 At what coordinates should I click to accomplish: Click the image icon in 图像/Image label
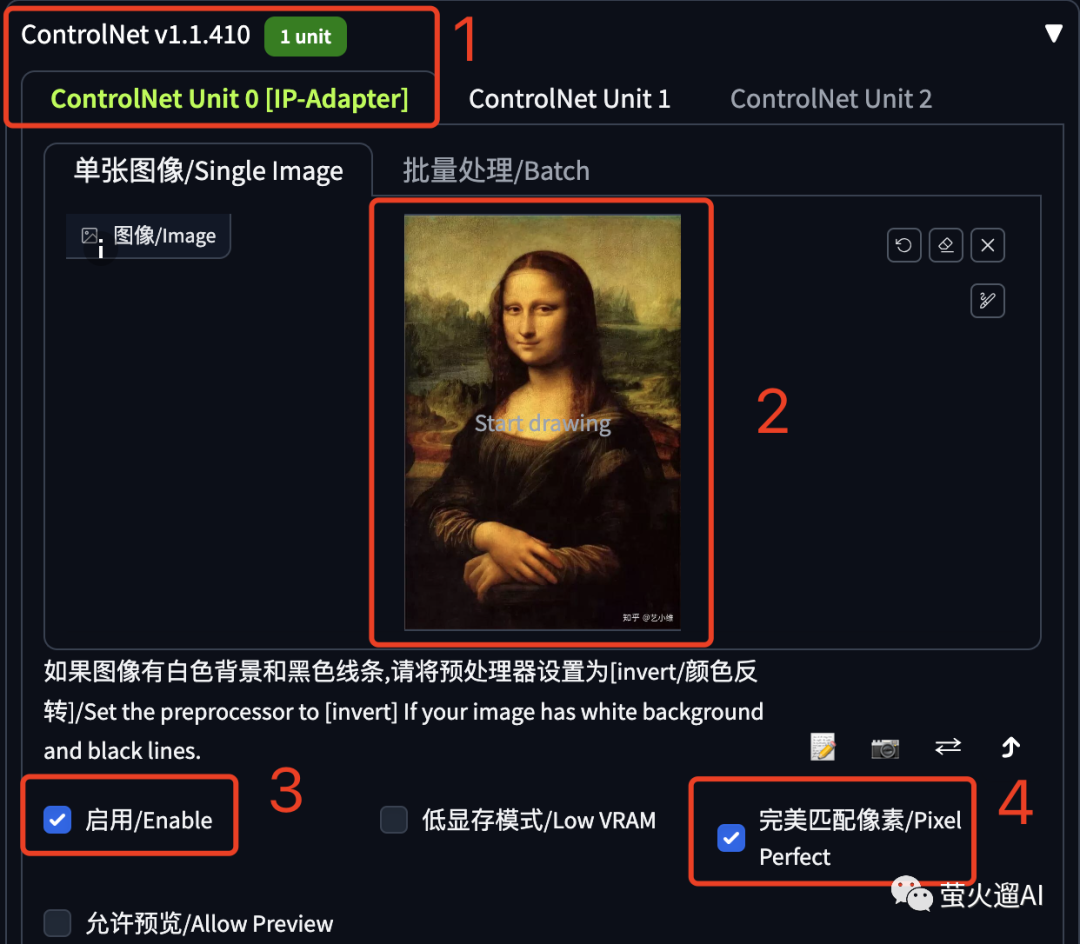pos(90,235)
